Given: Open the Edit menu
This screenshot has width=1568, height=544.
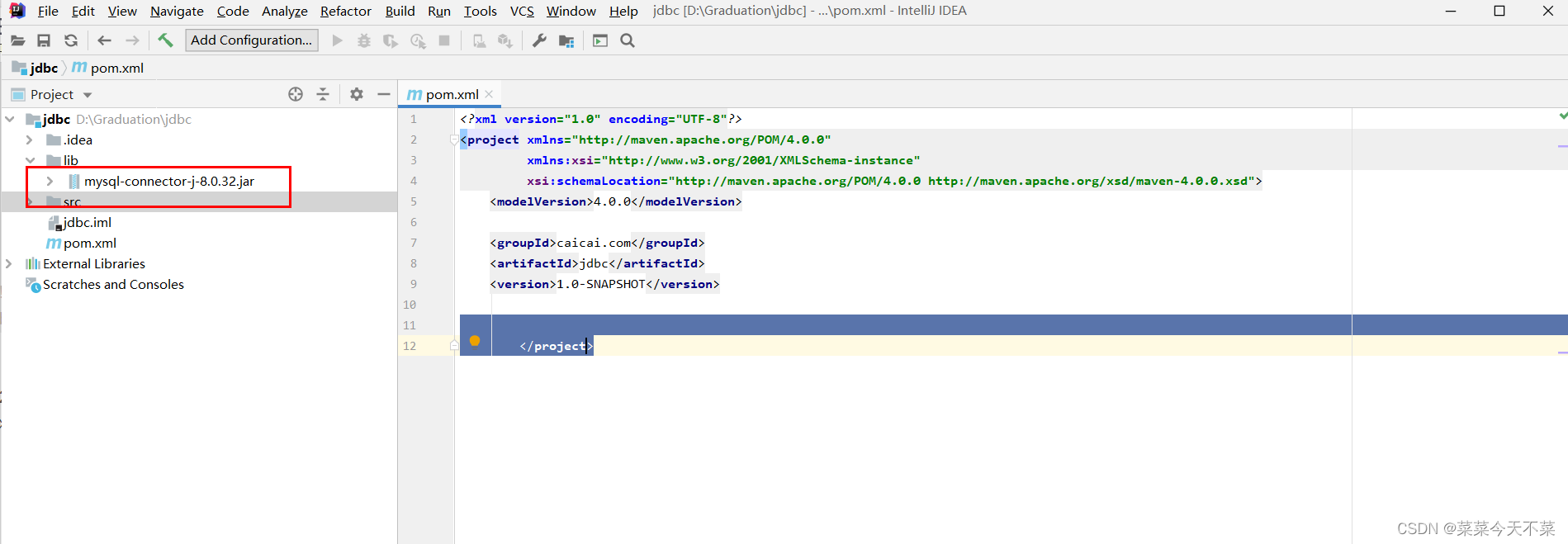Looking at the screenshot, I should point(83,11).
